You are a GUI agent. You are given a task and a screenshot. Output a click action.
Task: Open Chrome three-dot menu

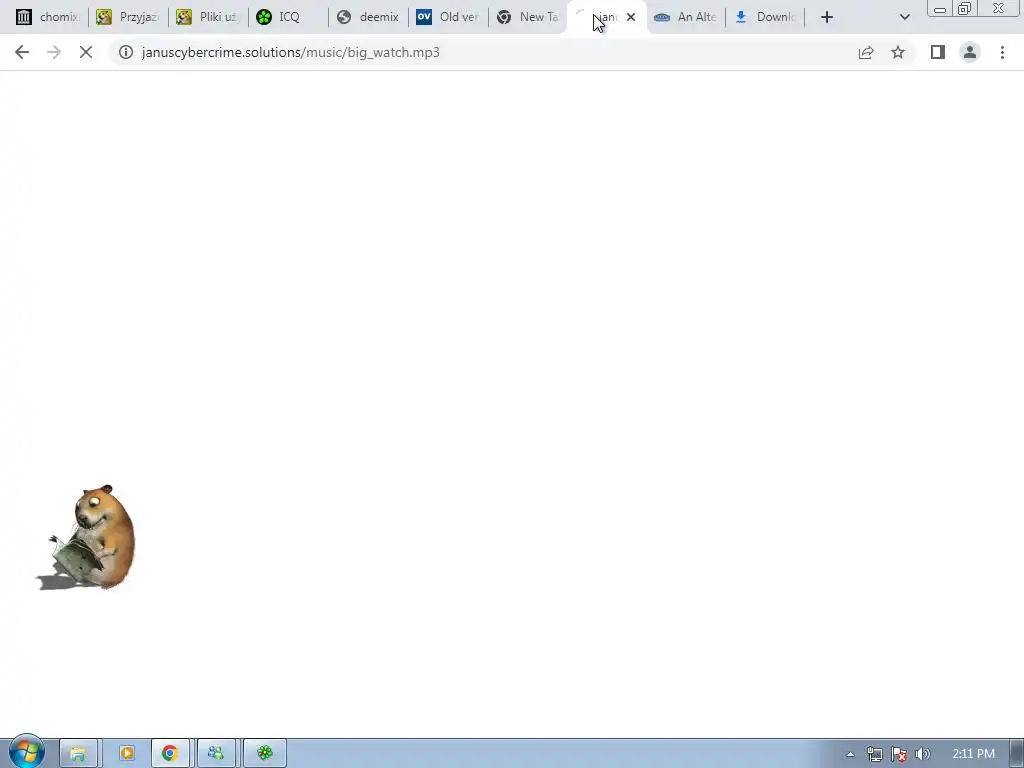tap(1002, 52)
